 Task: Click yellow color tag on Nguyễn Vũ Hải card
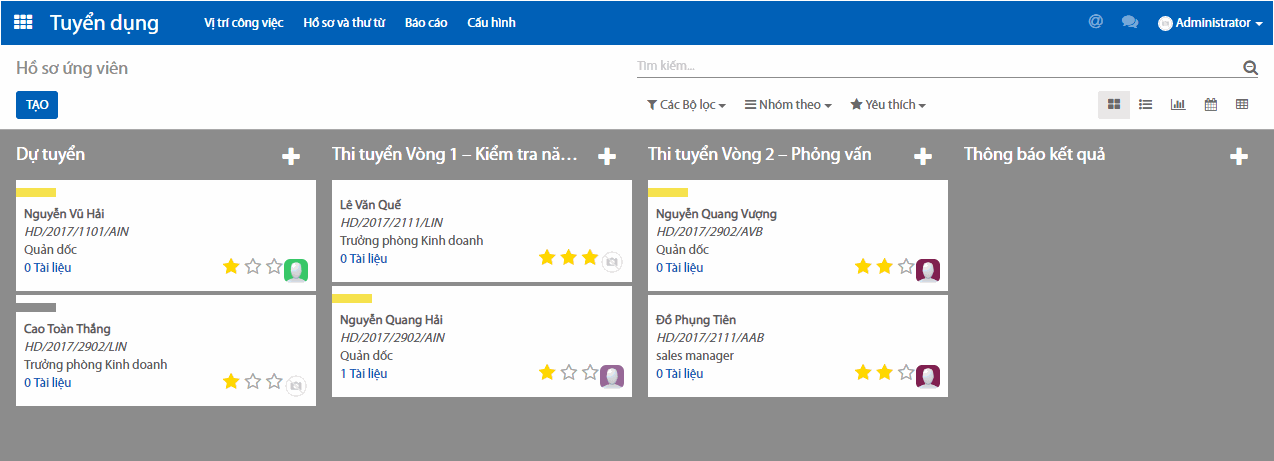36,192
